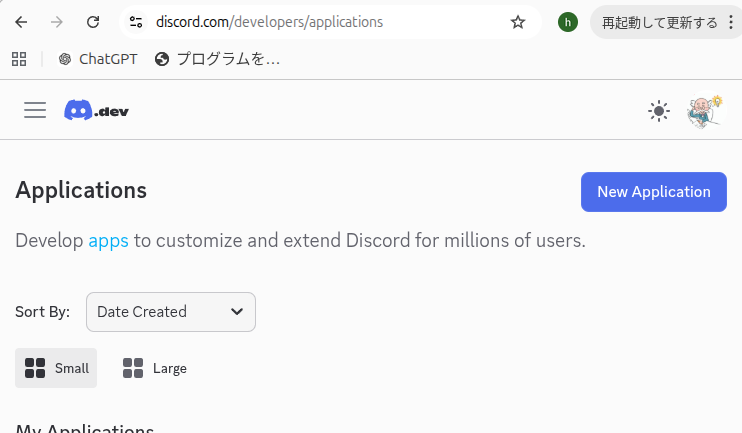
Task: Click the address bar URL field
Action: click(x=320, y=22)
